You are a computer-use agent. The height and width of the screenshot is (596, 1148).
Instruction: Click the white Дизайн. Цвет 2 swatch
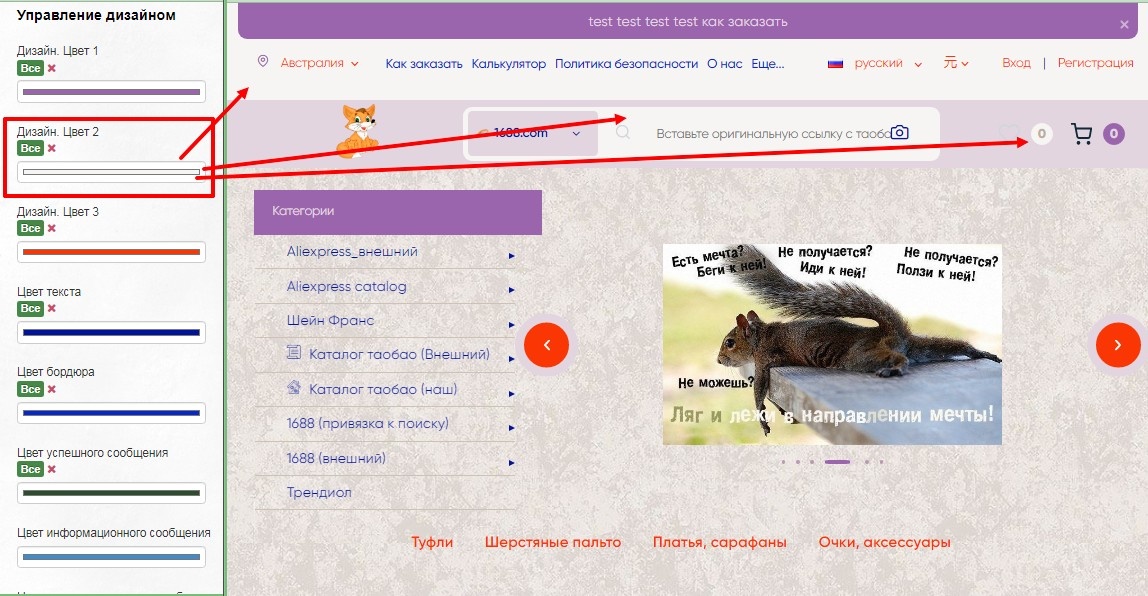pyautogui.click(x=111, y=172)
